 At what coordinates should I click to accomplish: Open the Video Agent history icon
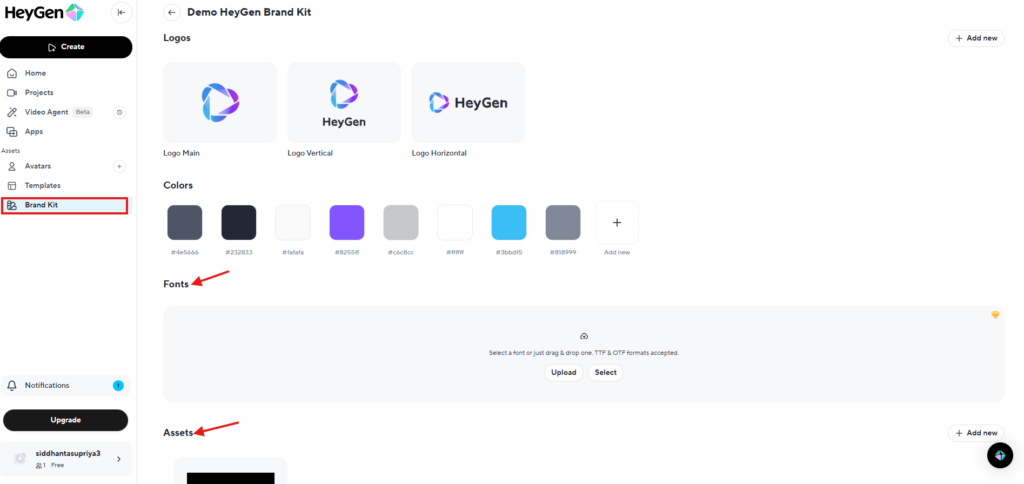pyautogui.click(x=120, y=112)
